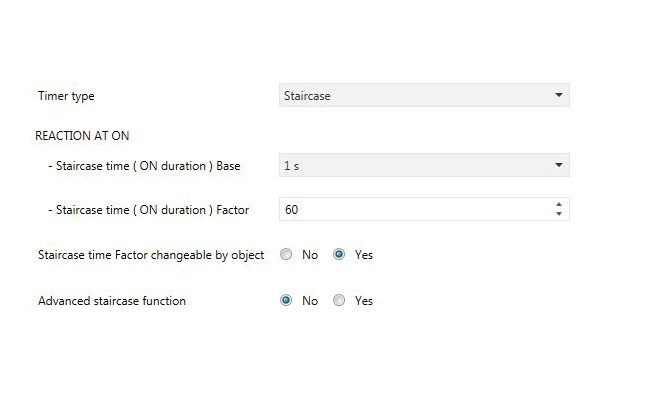This screenshot has height=400, width=650.
Task: Click the Timer type label
Action: [66, 96]
